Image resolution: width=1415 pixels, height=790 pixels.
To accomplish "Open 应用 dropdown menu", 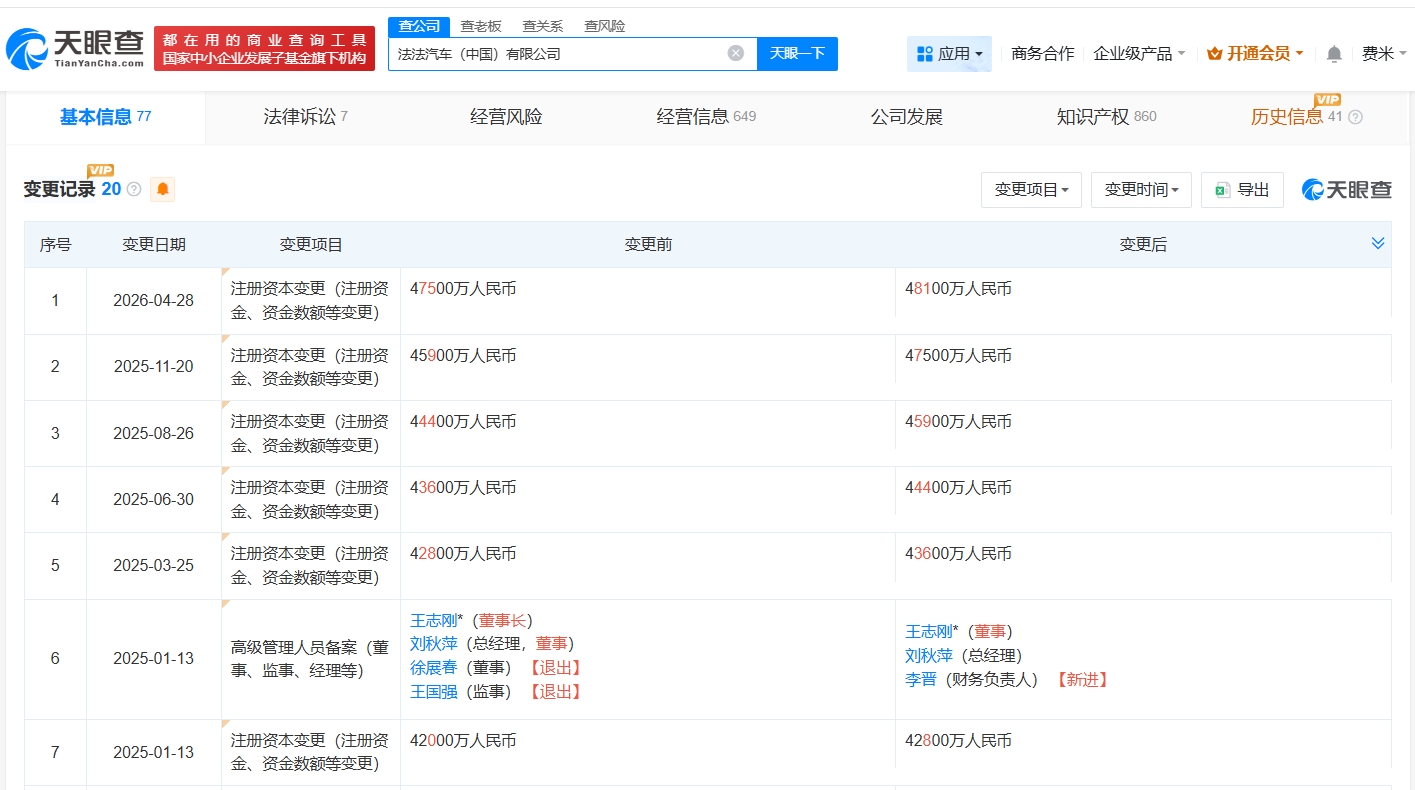I will point(949,54).
